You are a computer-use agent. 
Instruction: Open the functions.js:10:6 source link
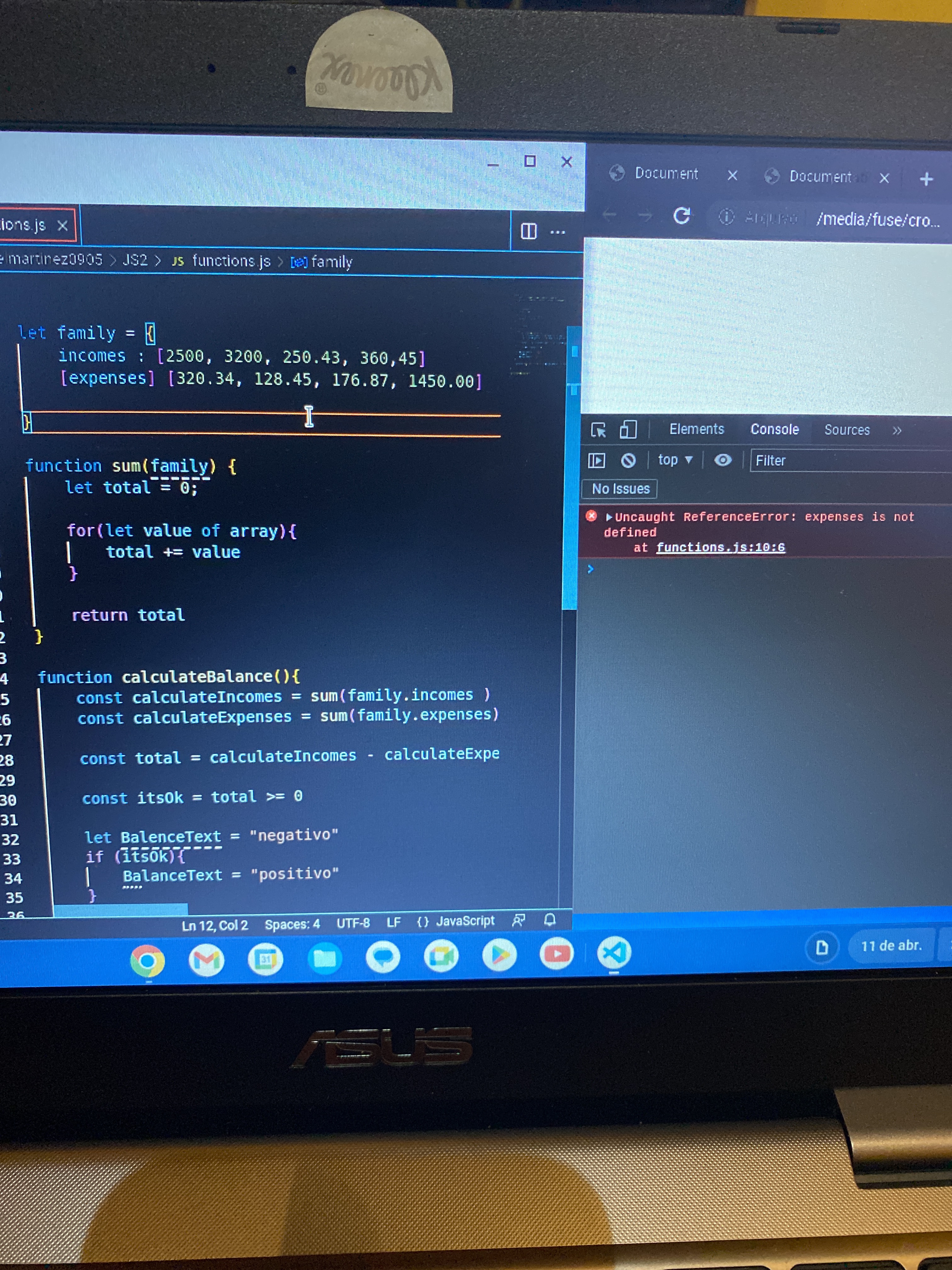[x=721, y=547]
